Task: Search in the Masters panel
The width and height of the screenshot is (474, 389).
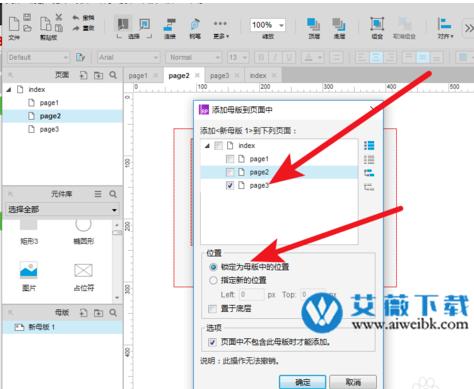Action: coord(113,313)
